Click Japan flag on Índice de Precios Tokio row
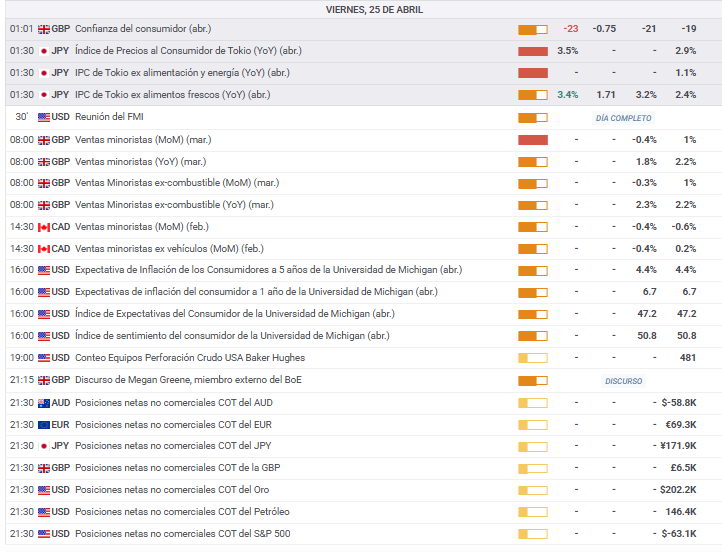 pos(44,51)
